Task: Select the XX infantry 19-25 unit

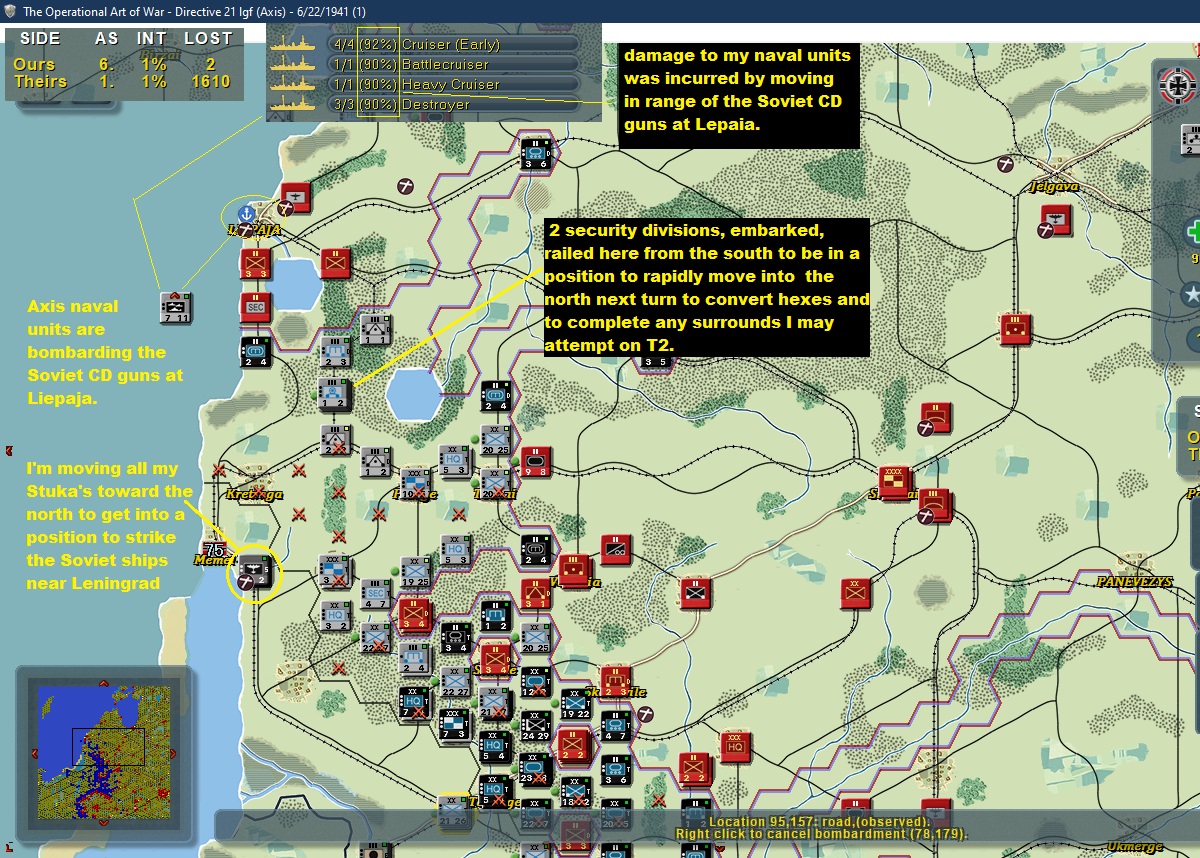Action: pyautogui.click(x=415, y=573)
